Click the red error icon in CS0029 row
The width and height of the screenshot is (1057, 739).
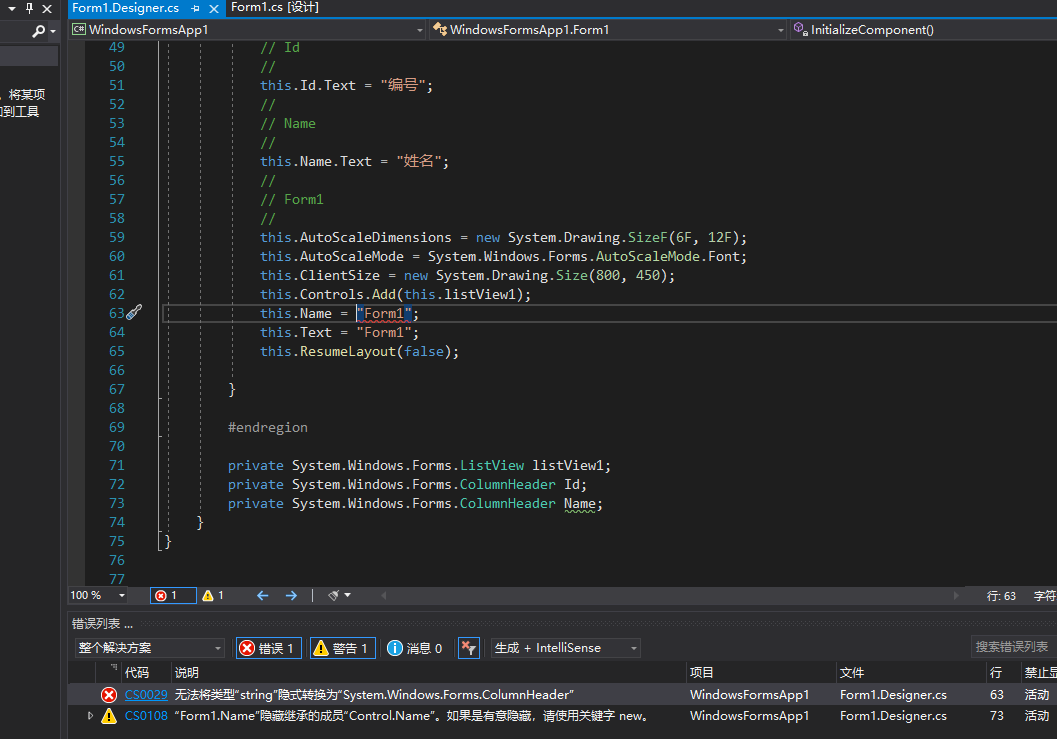pyautogui.click(x=109, y=694)
